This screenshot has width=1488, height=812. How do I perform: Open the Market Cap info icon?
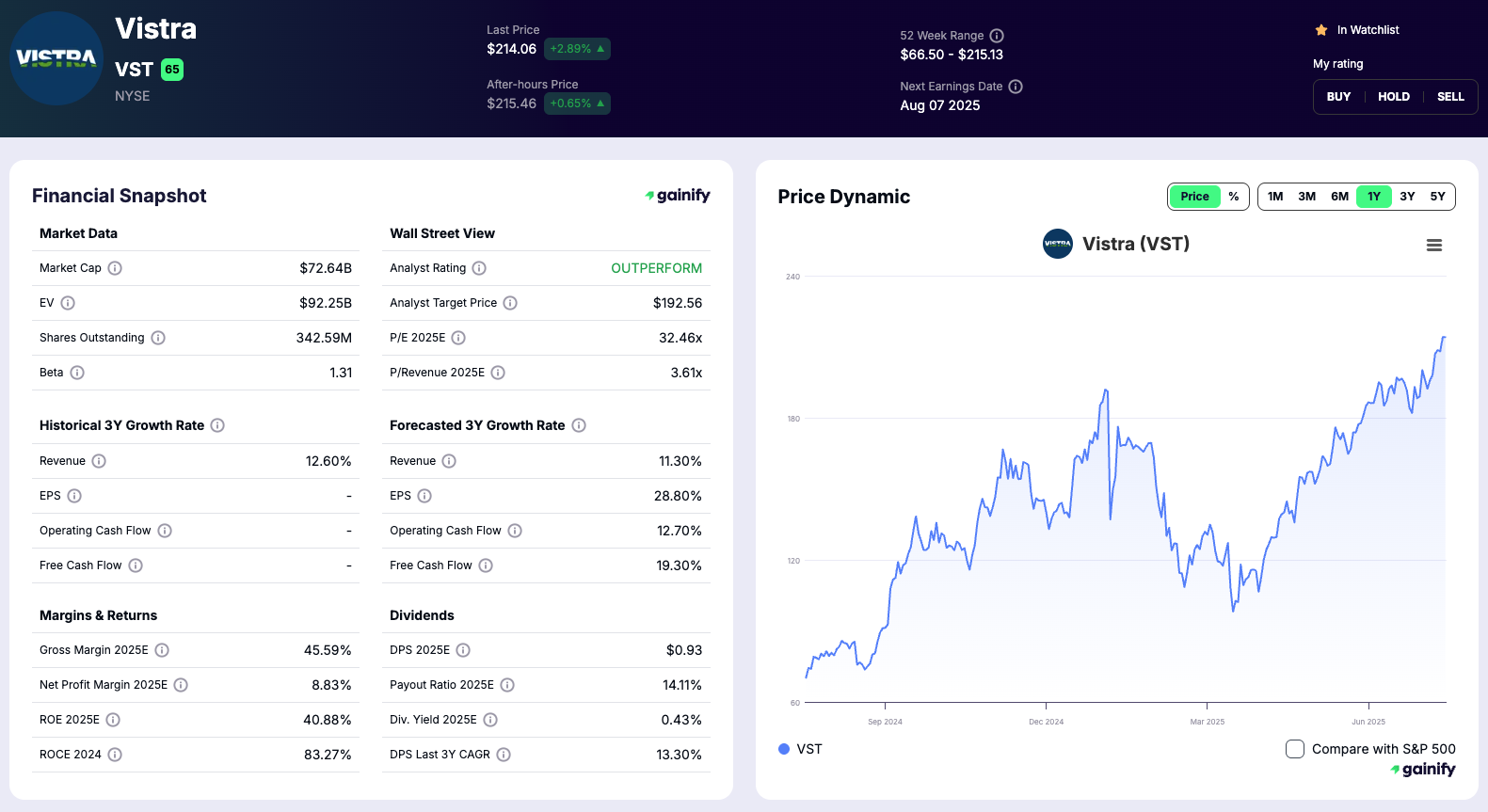click(115, 268)
